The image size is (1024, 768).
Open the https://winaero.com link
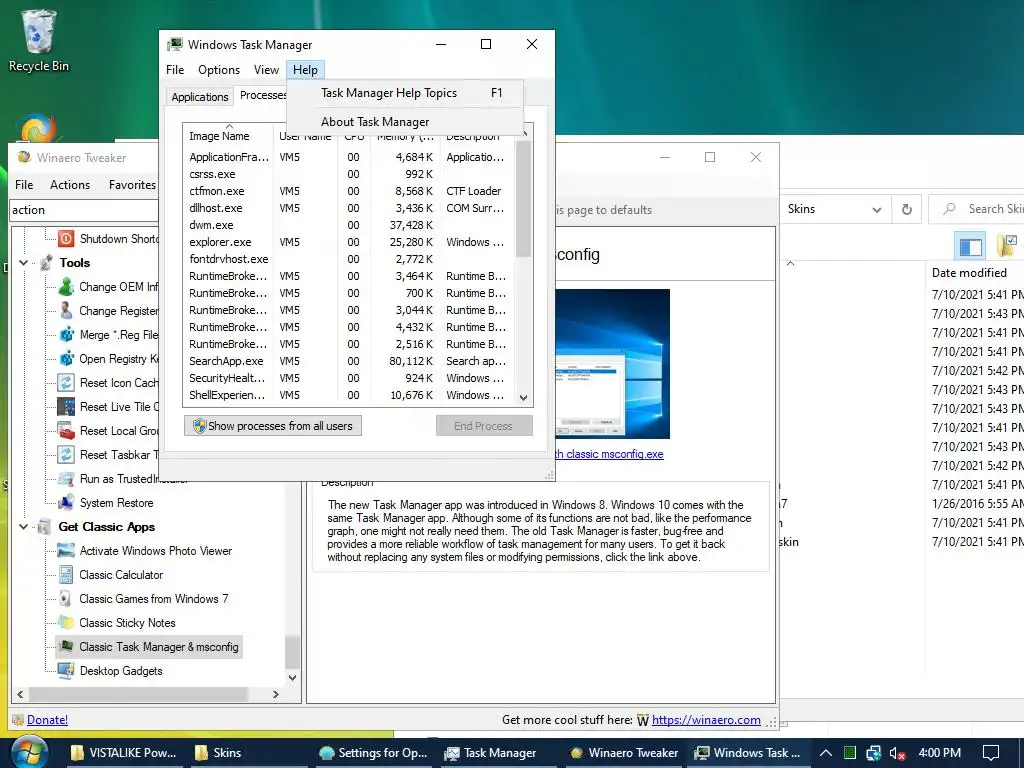tap(706, 720)
